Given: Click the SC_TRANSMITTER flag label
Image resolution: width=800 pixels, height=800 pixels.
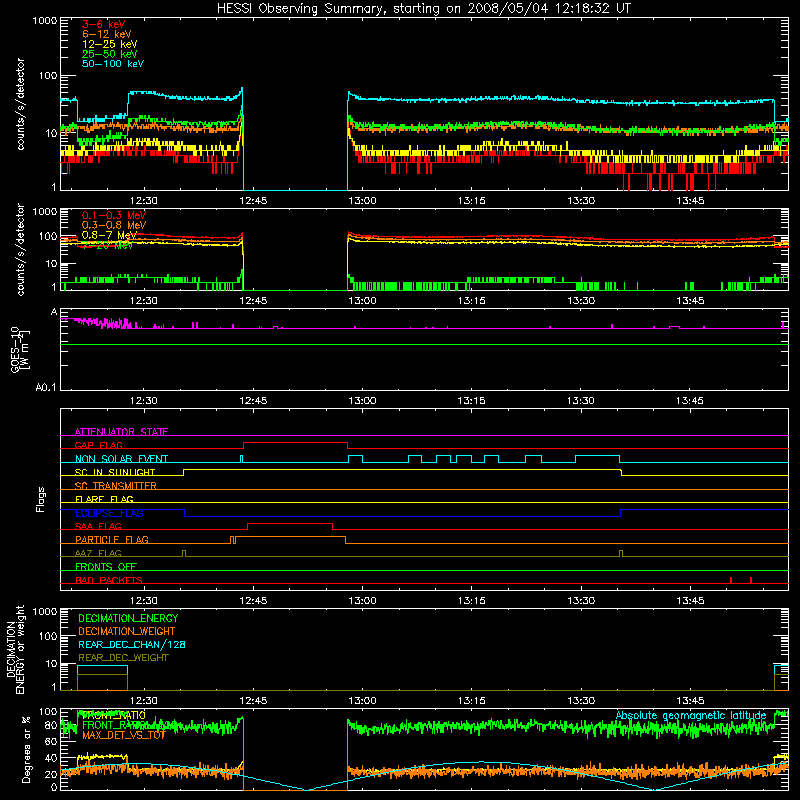Looking at the screenshot, I should coord(116,486).
